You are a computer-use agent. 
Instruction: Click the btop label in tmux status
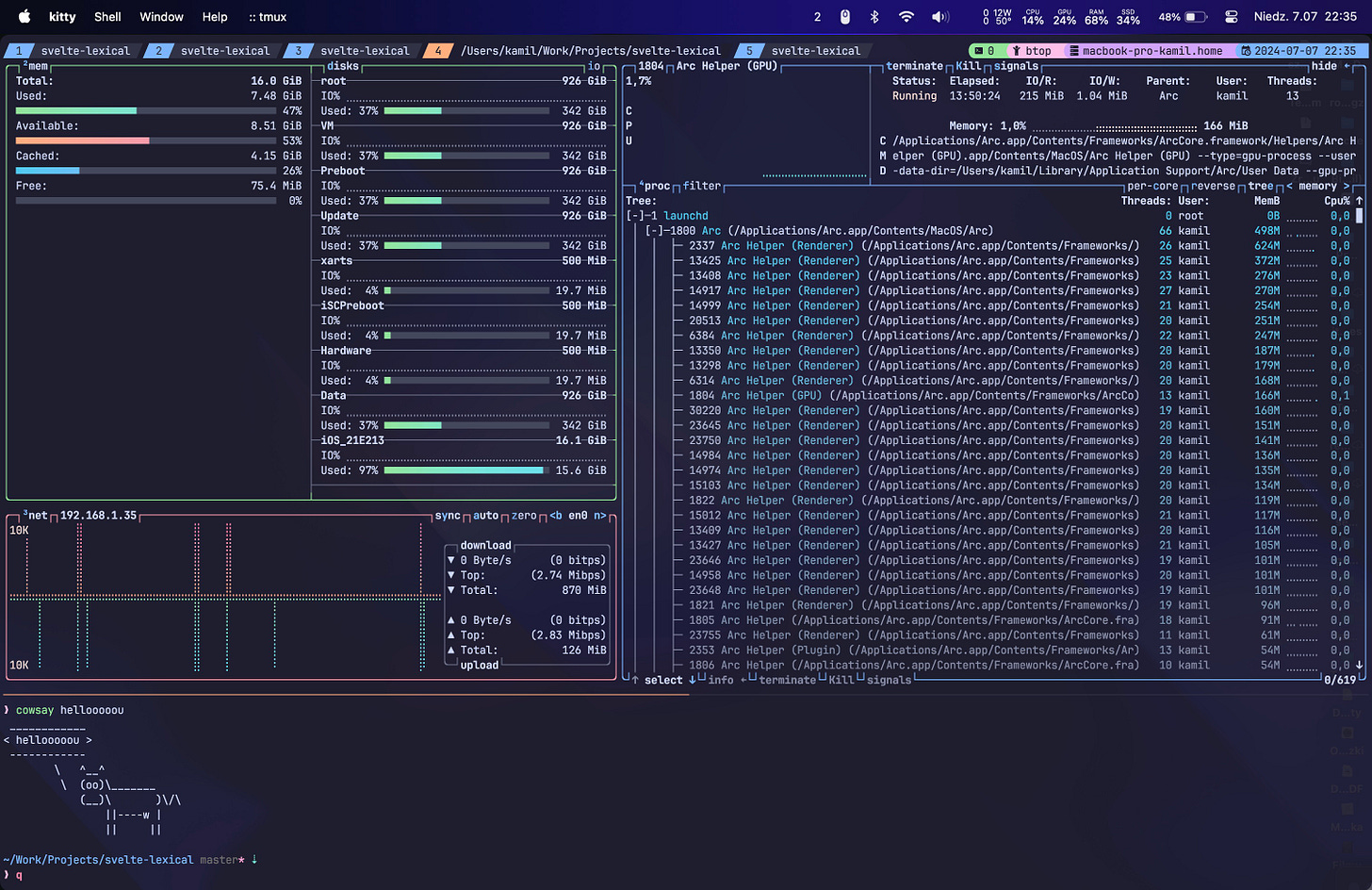1037,51
